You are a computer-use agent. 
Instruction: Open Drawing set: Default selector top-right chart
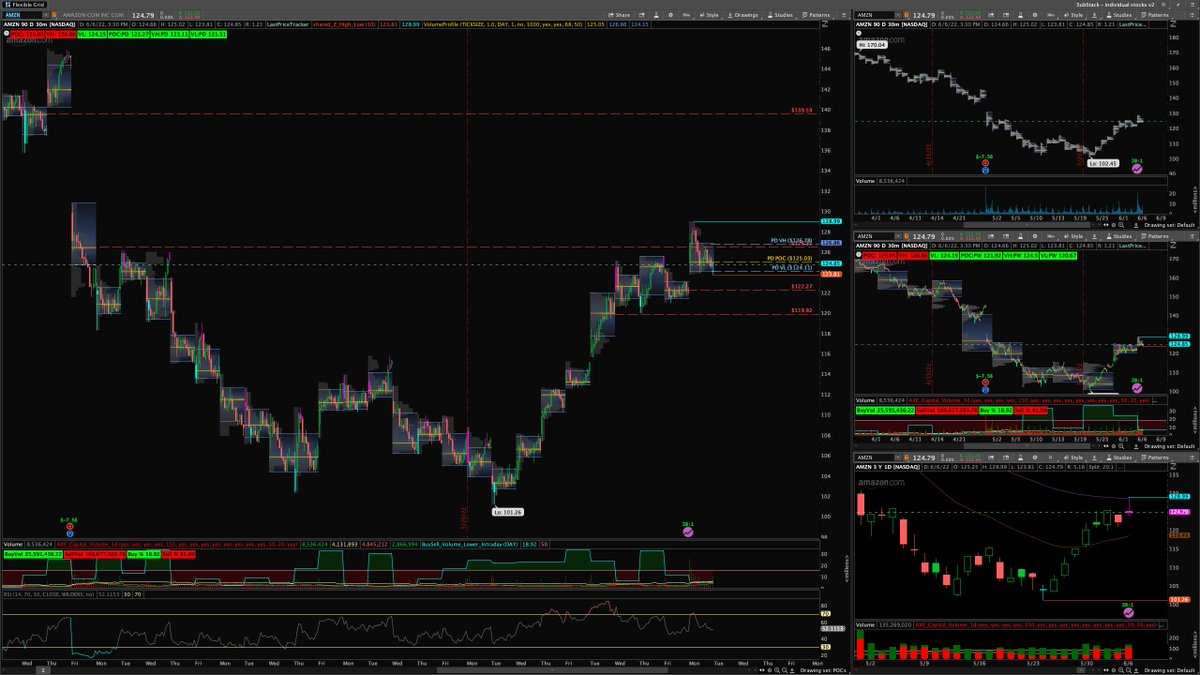click(1169, 225)
